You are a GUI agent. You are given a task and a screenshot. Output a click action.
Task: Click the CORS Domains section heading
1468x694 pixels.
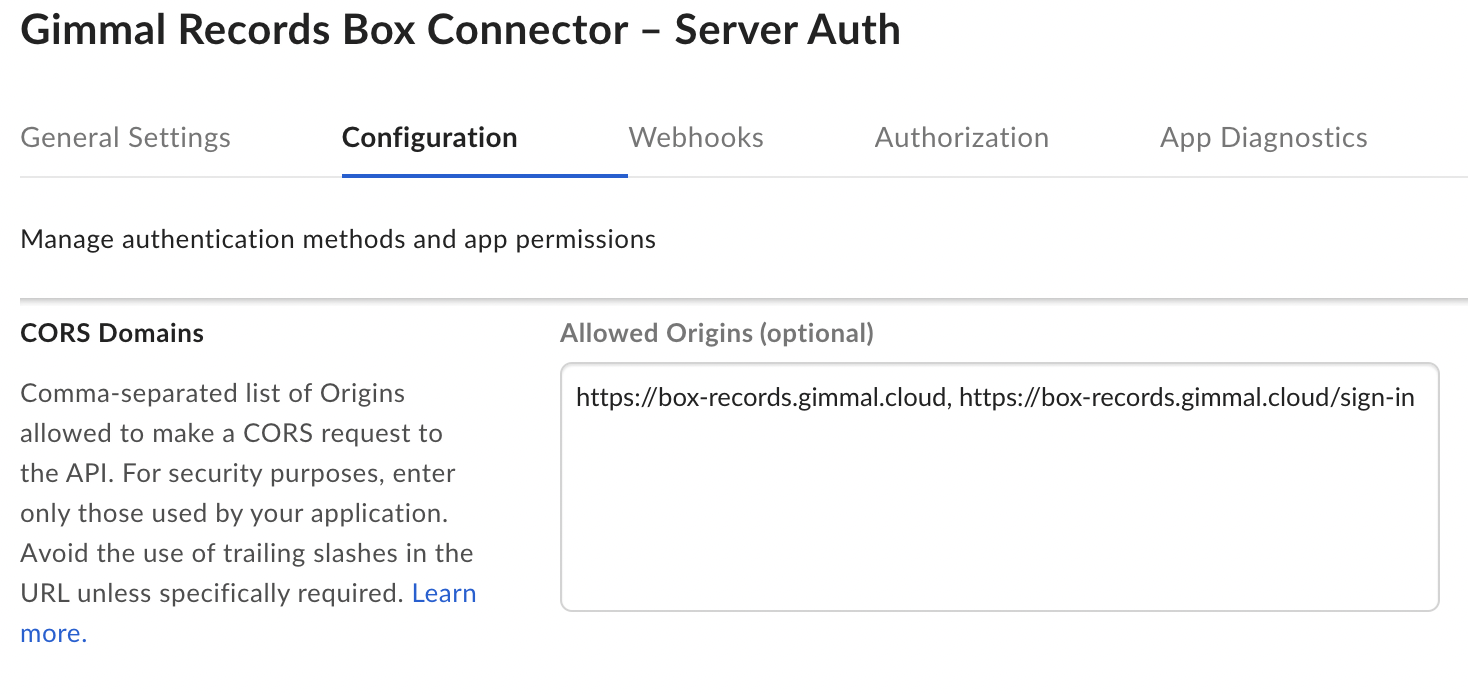(x=111, y=332)
